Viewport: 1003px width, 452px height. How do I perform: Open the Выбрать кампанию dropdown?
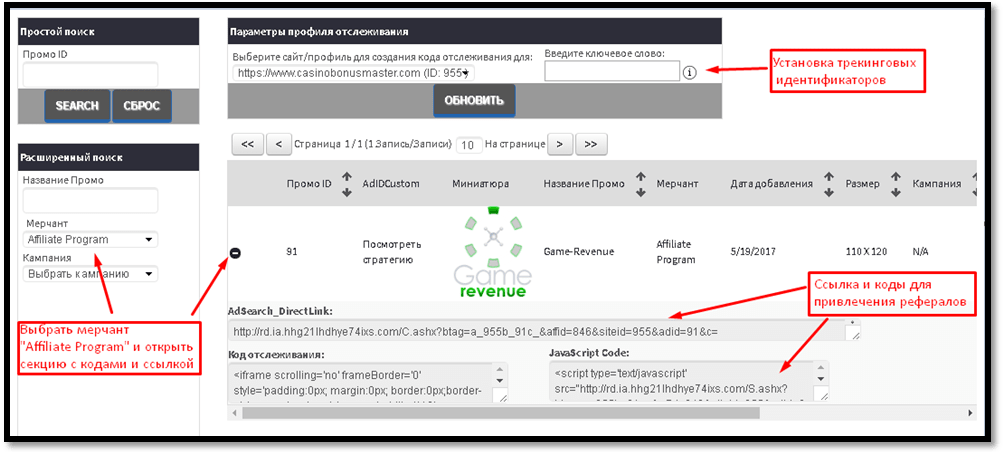(90, 274)
